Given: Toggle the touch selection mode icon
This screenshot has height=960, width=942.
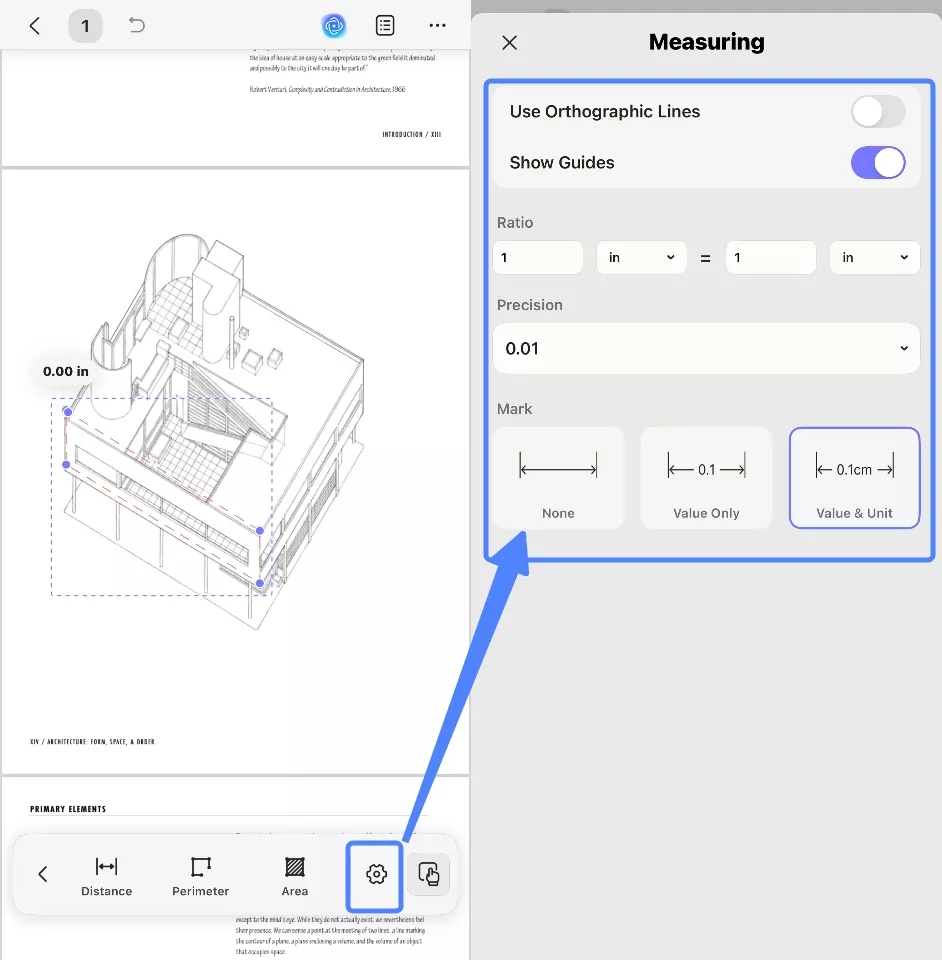Looking at the screenshot, I should pos(428,874).
